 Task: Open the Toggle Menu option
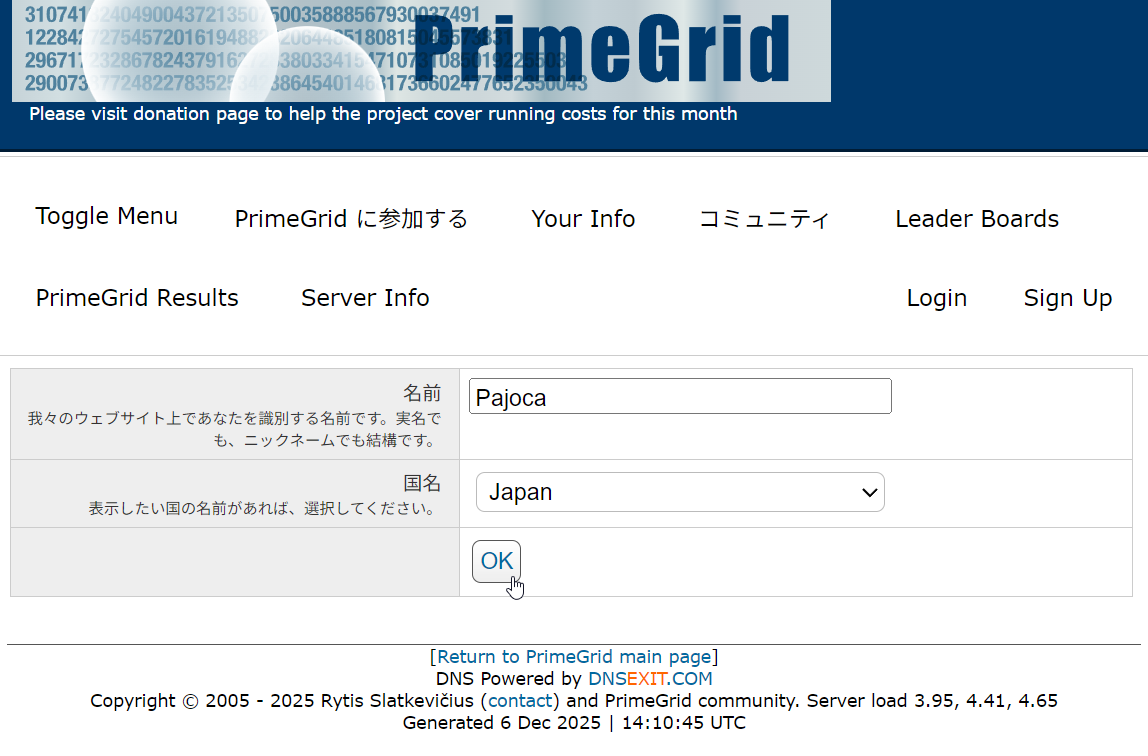(106, 216)
